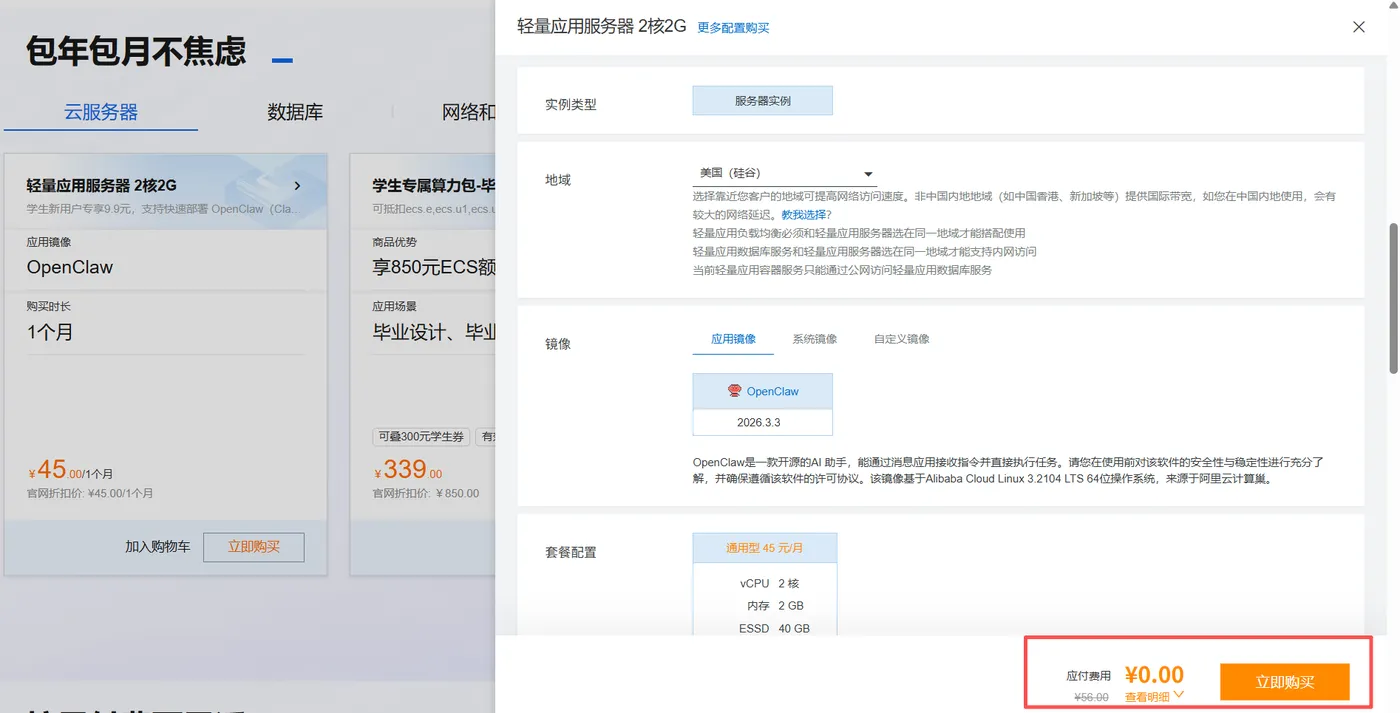
Task: Click the 包年包月不焦虑 heading
Action: click(x=136, y=51)
